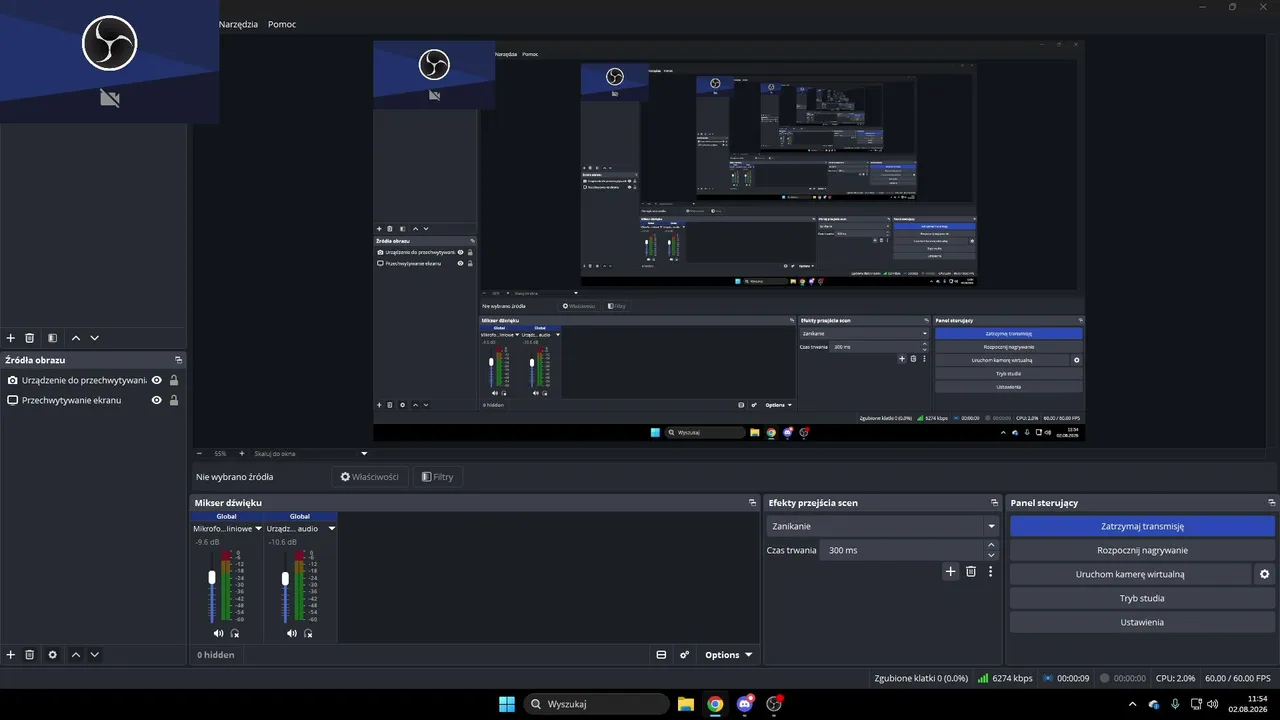Open source properties gear in the sources toolbar

(53, 655)
